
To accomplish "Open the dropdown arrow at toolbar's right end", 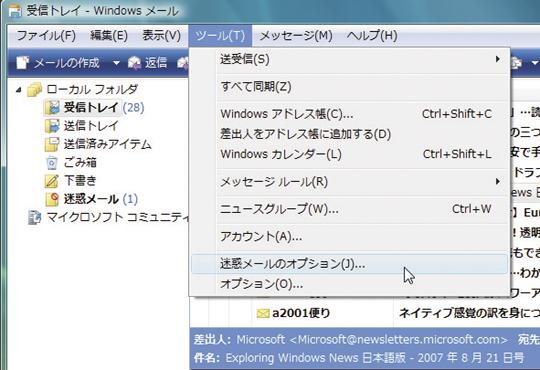I will 534,63.
